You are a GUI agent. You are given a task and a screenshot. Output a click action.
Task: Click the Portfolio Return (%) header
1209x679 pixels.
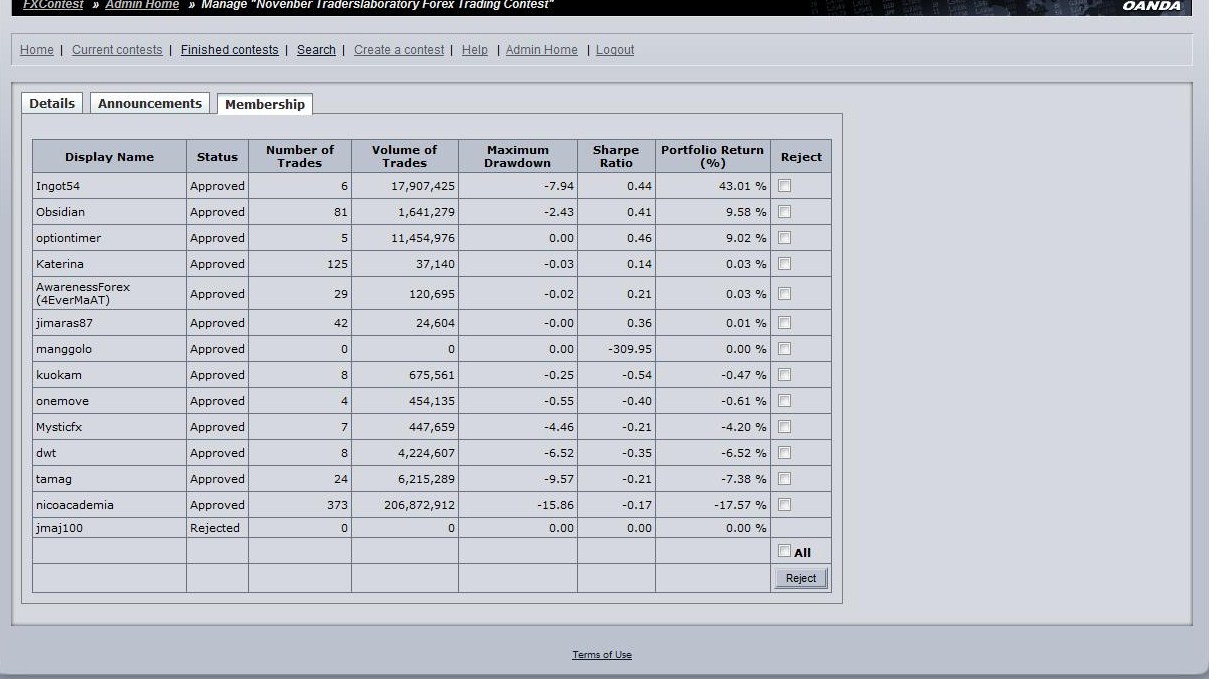coord(712,156)
